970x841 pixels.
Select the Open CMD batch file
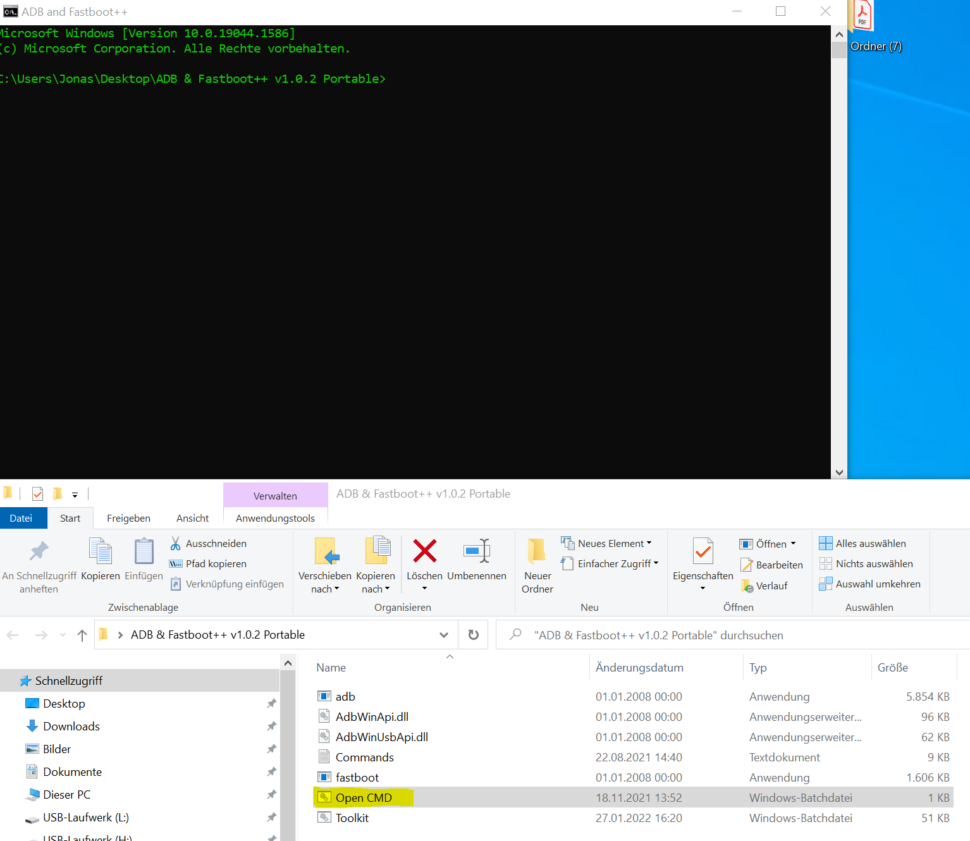coord(633,798)
